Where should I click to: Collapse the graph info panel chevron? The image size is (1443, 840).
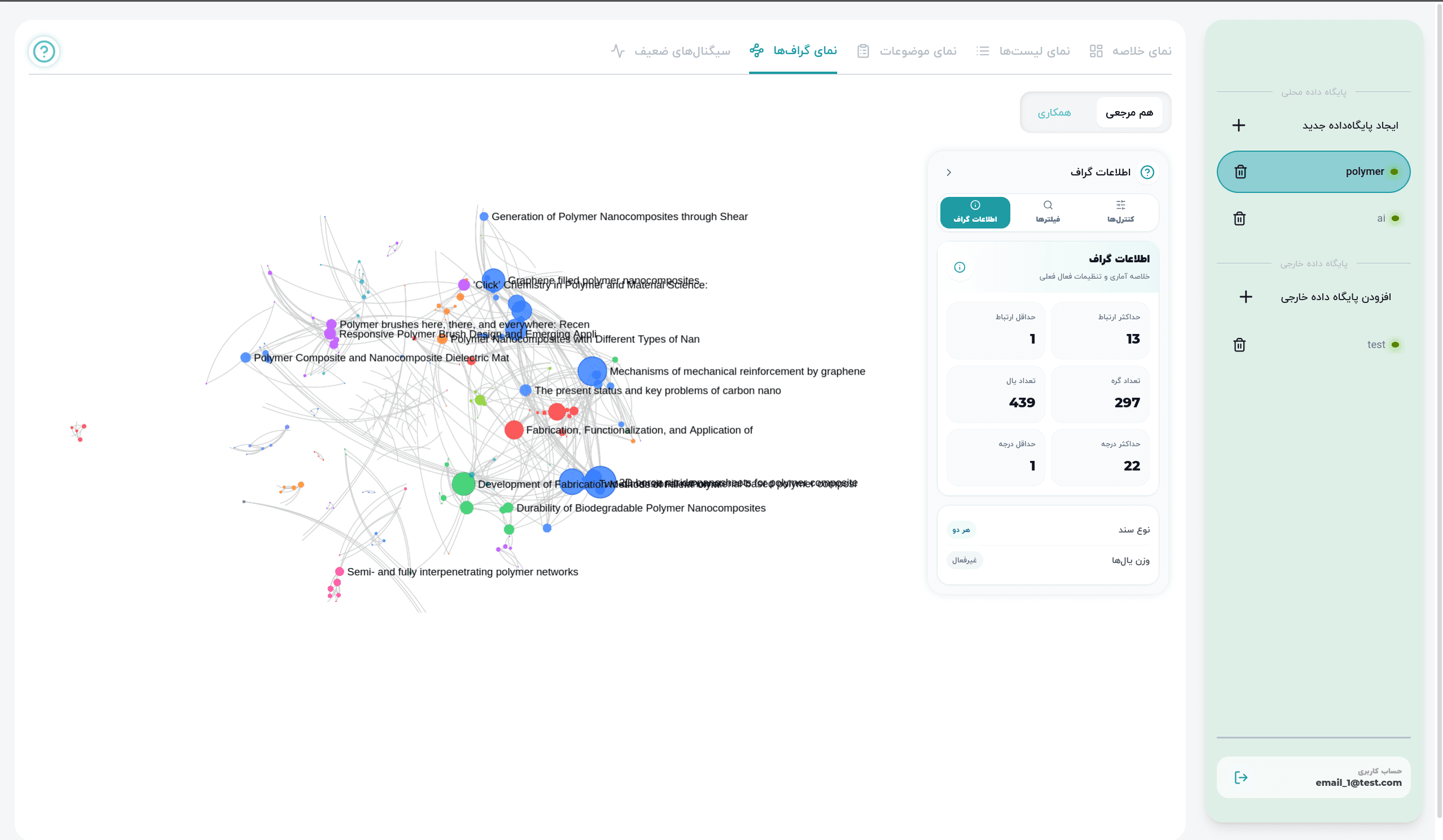tap(949, 173)
